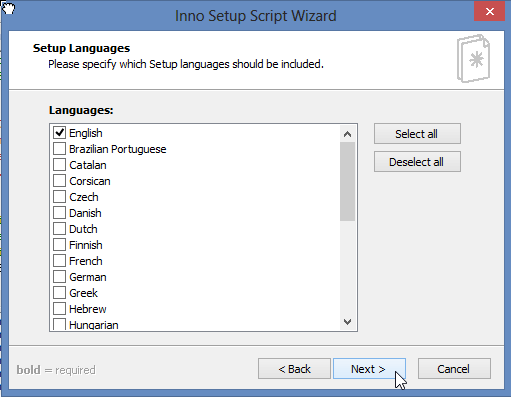Image resolution: width=511 pixels, height=397 pixels.
Task: Select the Greek checkbox
Action: [x=59, y=293]
